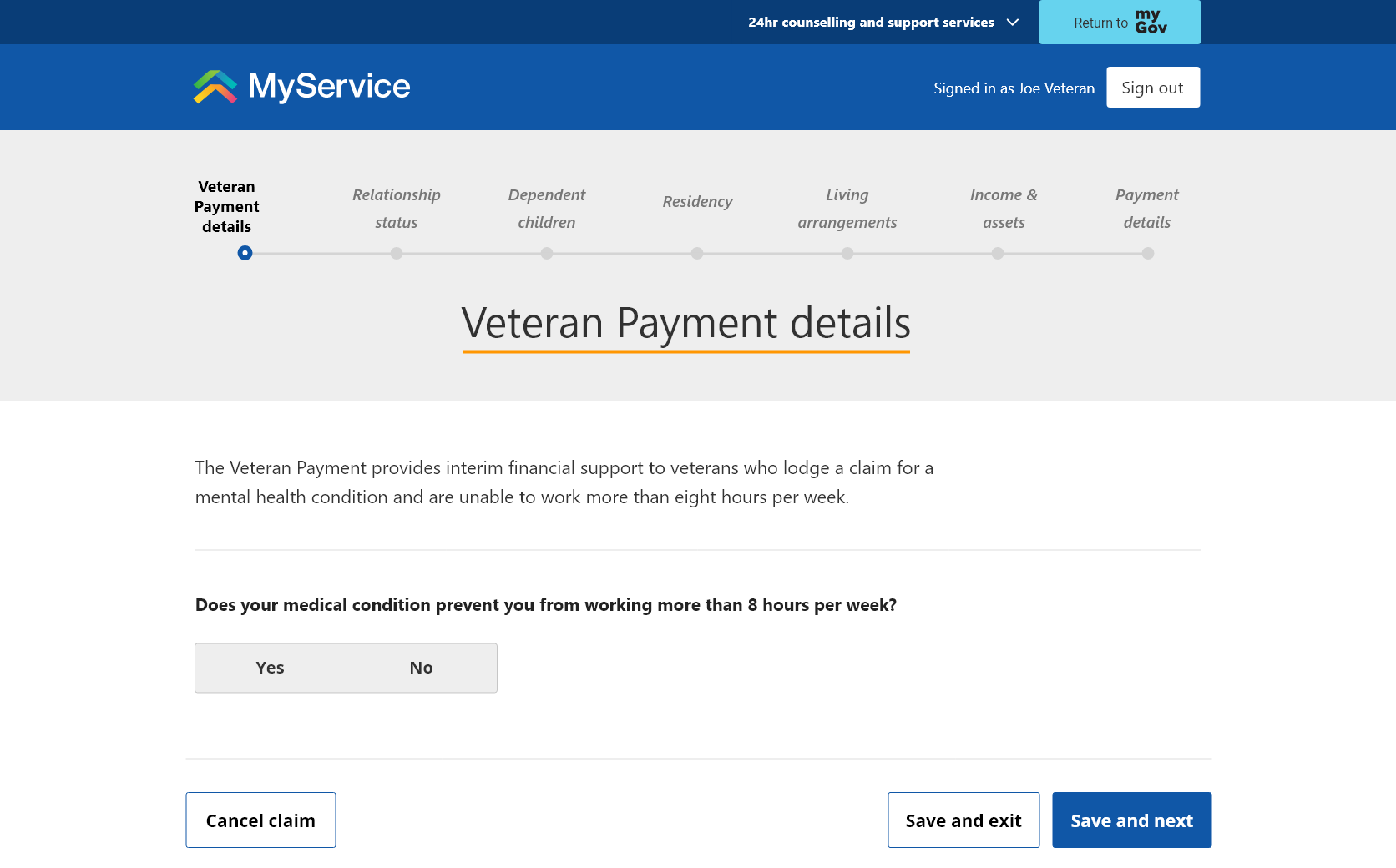Click the blue current step marker dot

tap(245, 253)
